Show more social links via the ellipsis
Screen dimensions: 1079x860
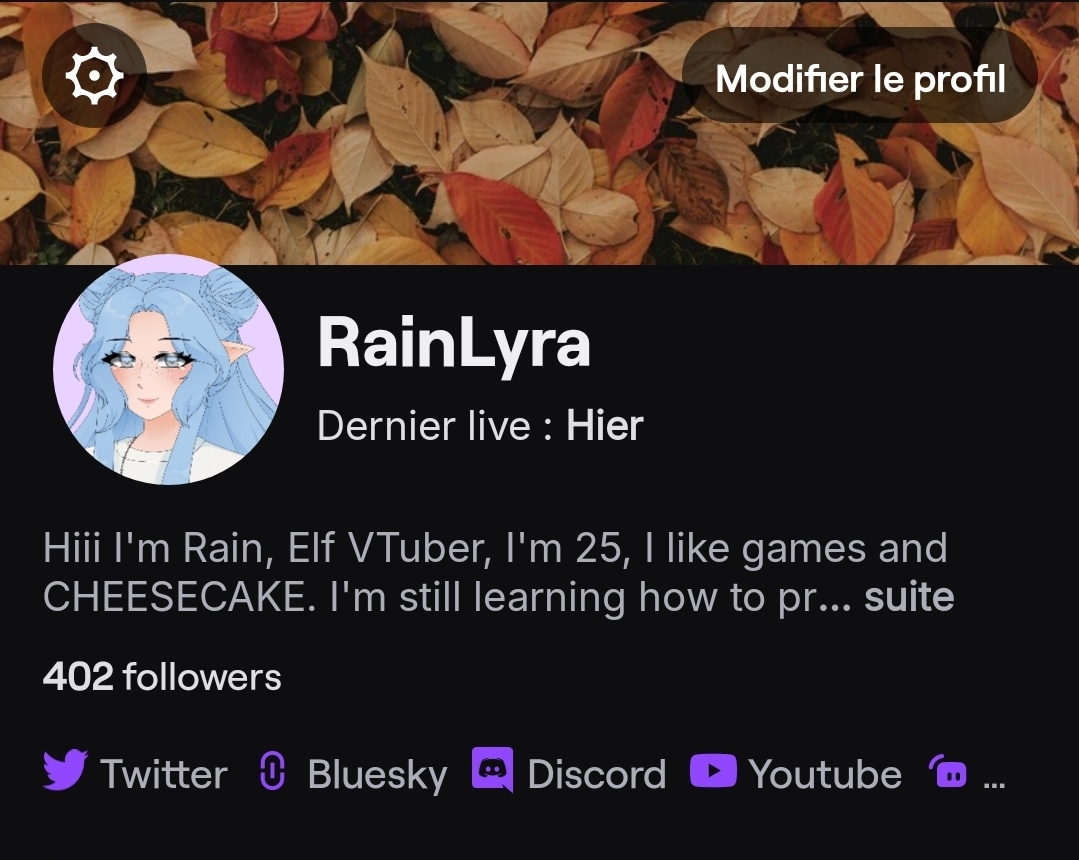click(994, 782)
